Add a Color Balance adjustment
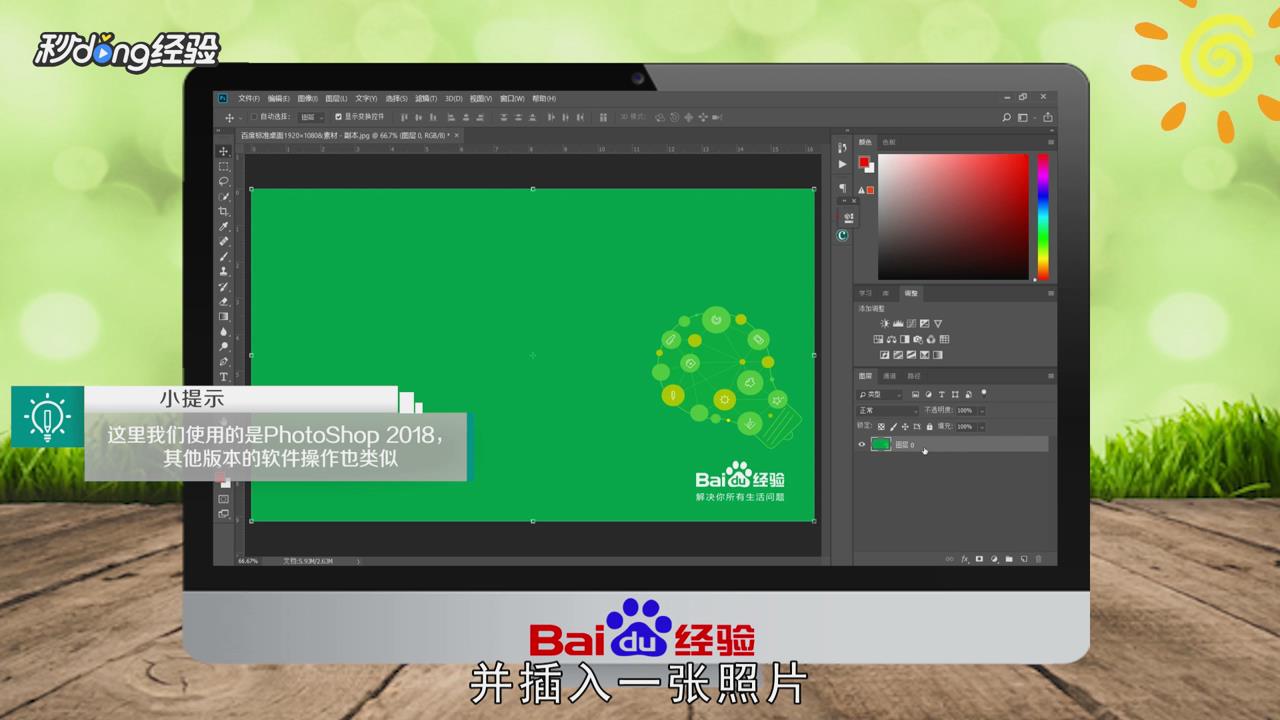 click(891, 340)
